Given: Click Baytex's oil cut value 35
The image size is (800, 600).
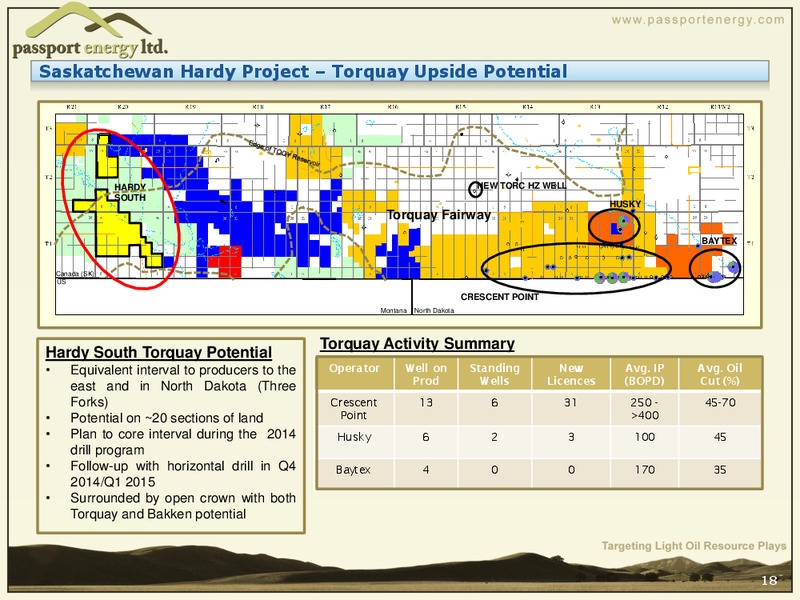Looking at the screenshot, I should pos(720,469).
